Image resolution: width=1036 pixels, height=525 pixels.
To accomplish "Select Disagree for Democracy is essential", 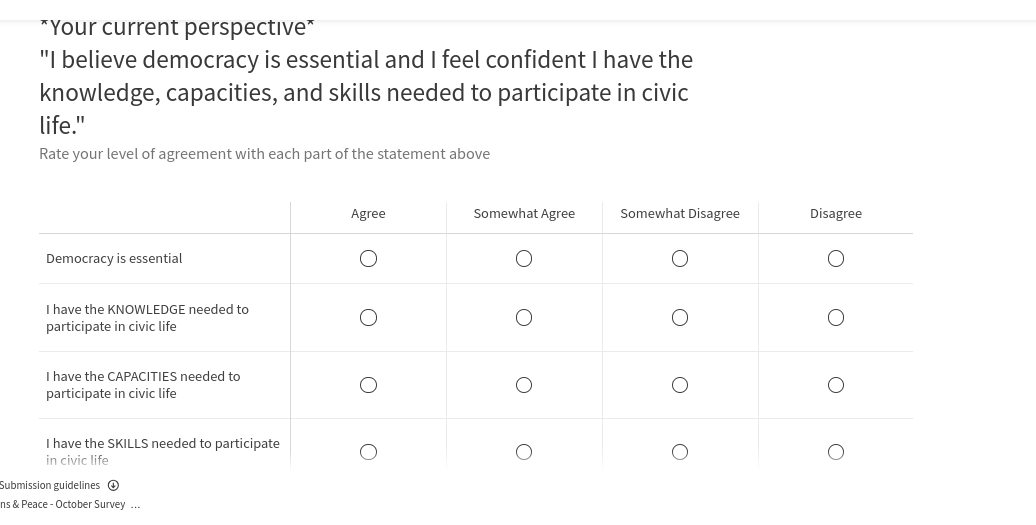I will (836, 259).
